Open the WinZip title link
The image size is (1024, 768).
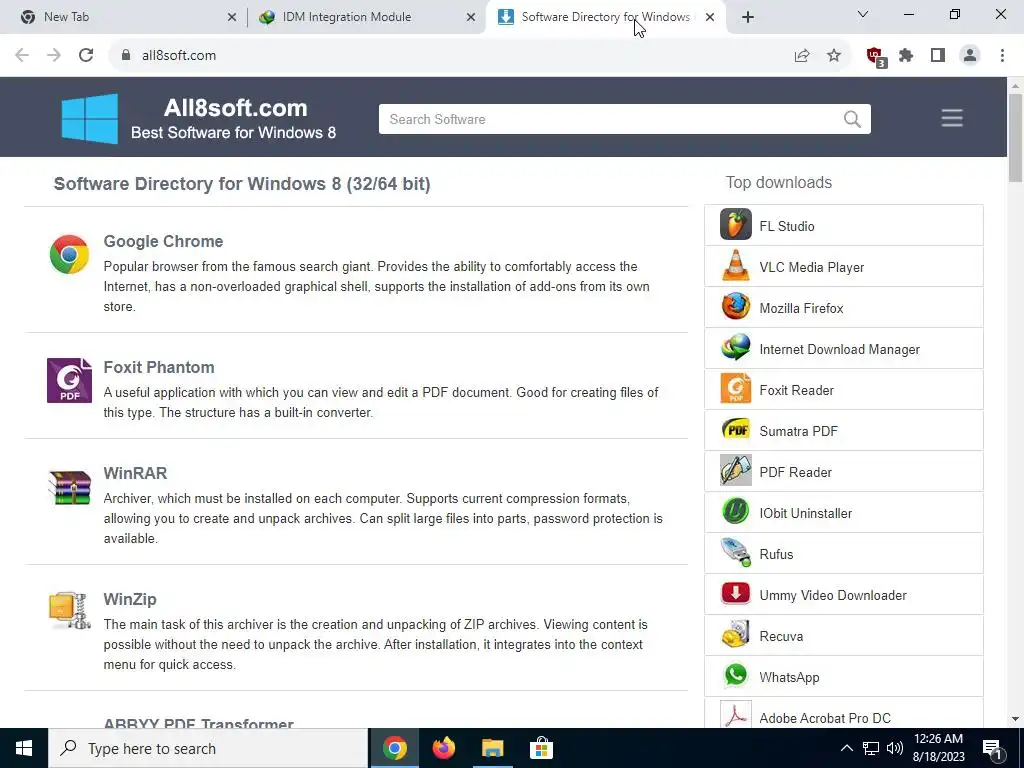click(130, 599)
